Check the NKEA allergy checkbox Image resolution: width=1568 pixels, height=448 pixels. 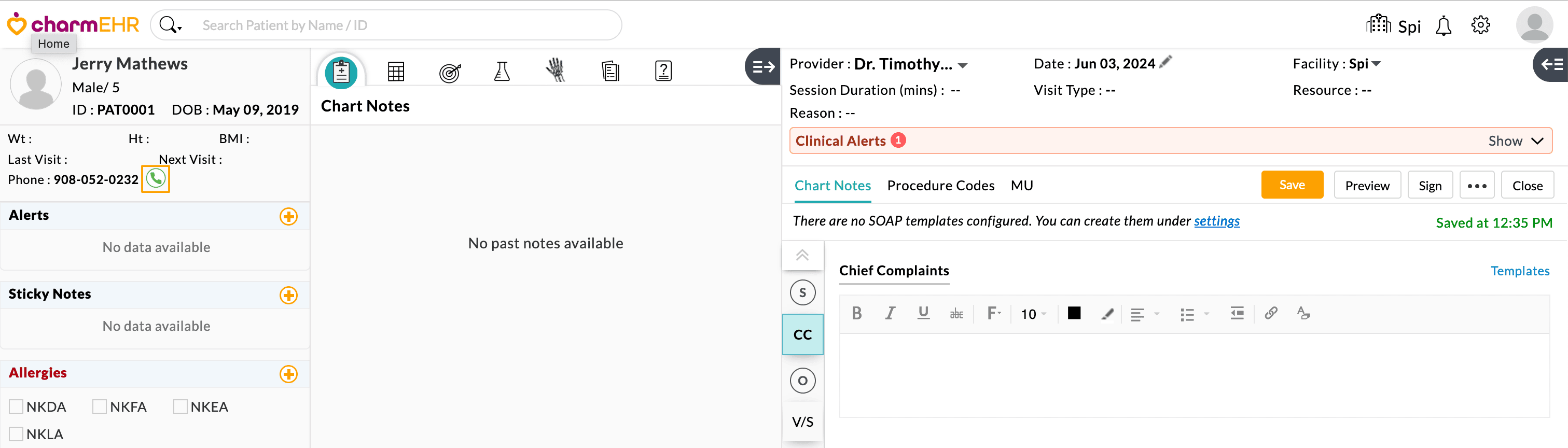[180, 407]
